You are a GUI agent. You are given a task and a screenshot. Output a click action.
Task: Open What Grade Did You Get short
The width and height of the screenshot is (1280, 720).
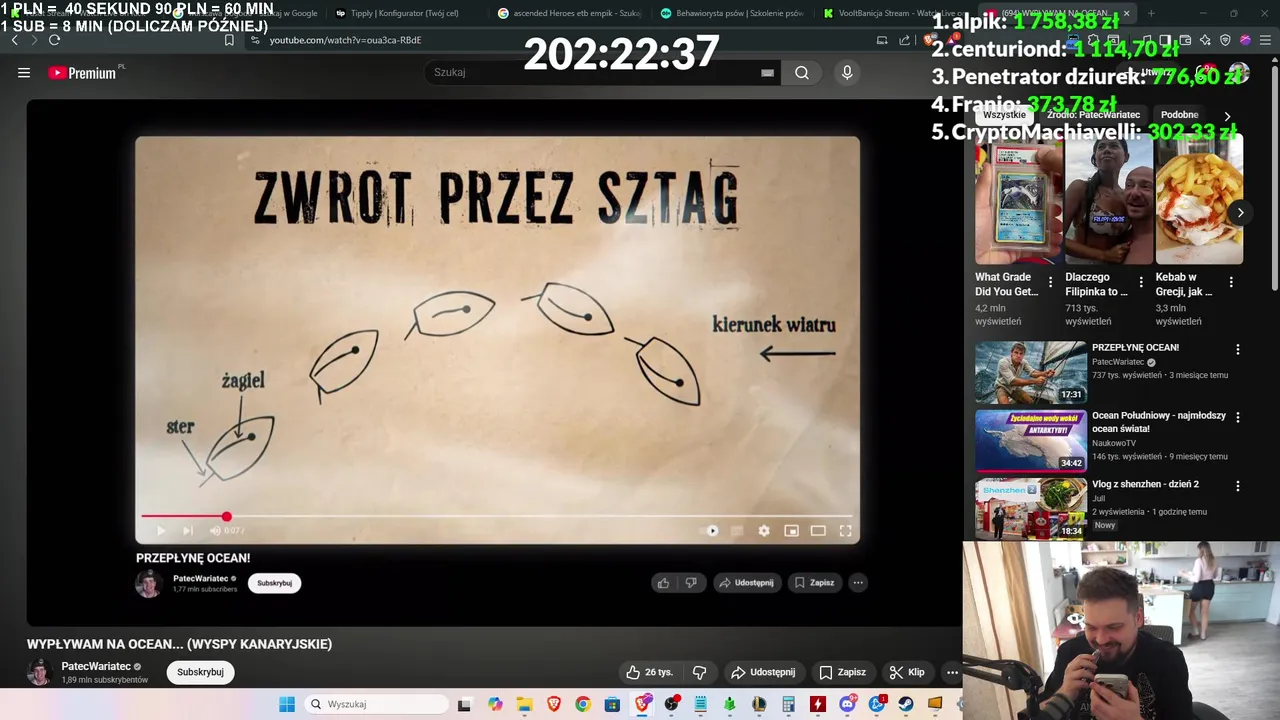(1019, 200)
